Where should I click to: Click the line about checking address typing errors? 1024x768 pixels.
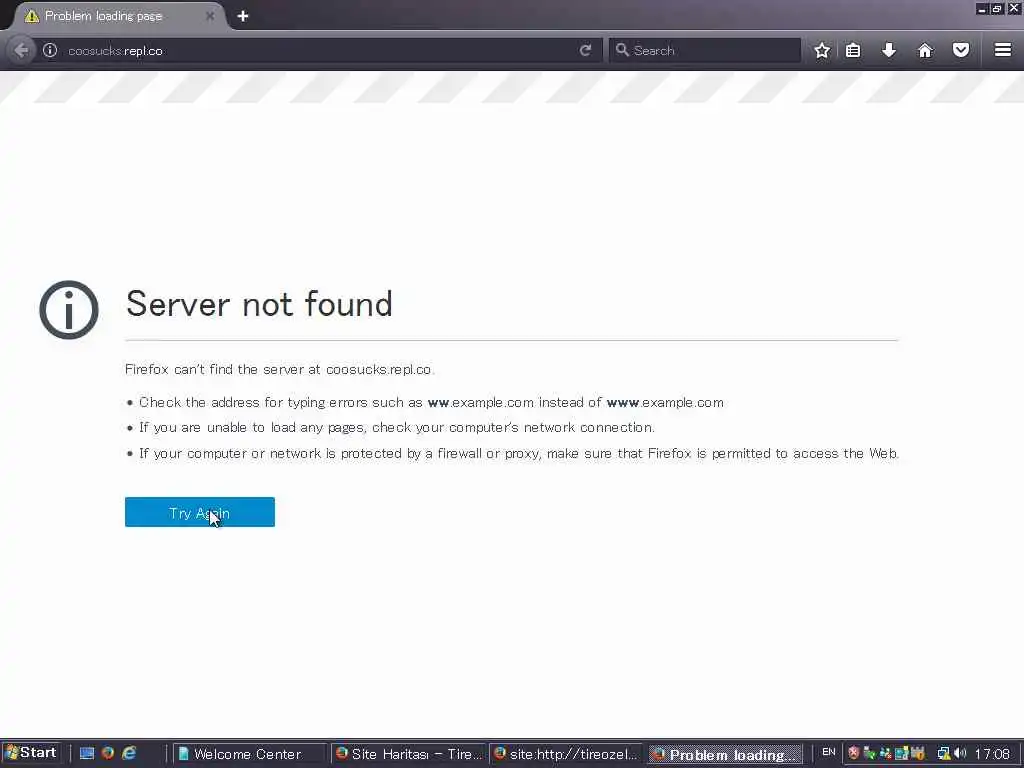pyautogui.click(x=431, y=402)
